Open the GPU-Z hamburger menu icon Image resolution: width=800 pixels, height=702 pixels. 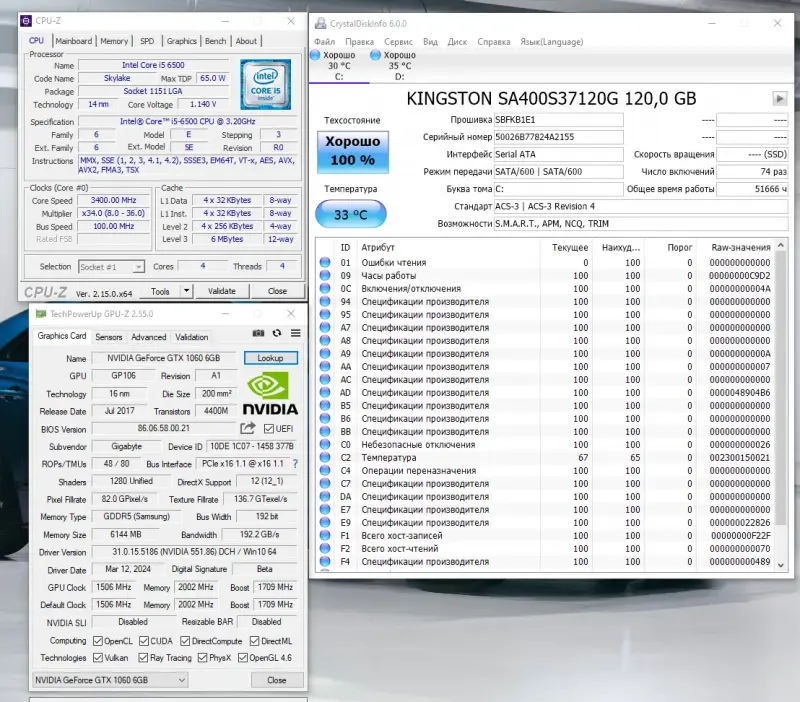click(x=295, y=332)
